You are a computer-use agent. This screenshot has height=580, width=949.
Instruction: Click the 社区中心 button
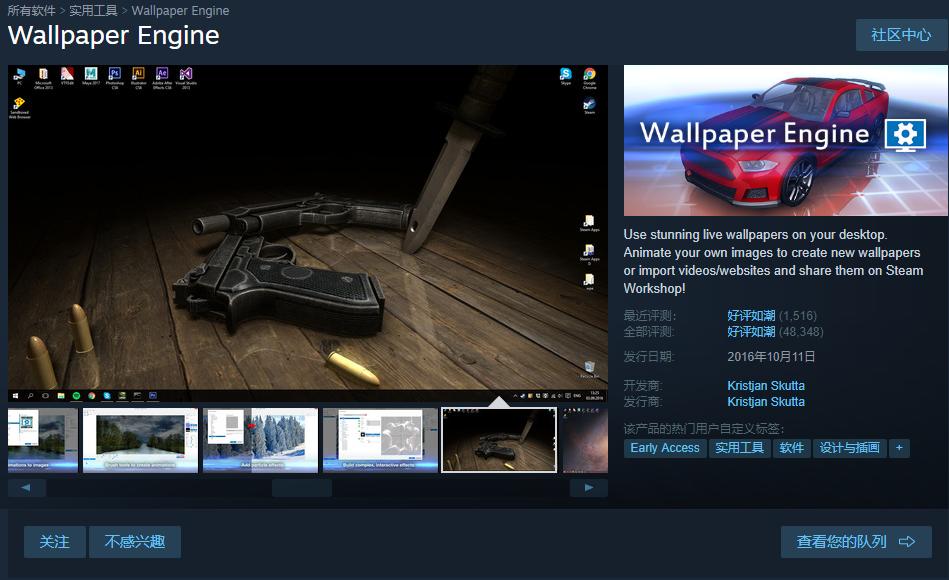click(x=903, y=34)
